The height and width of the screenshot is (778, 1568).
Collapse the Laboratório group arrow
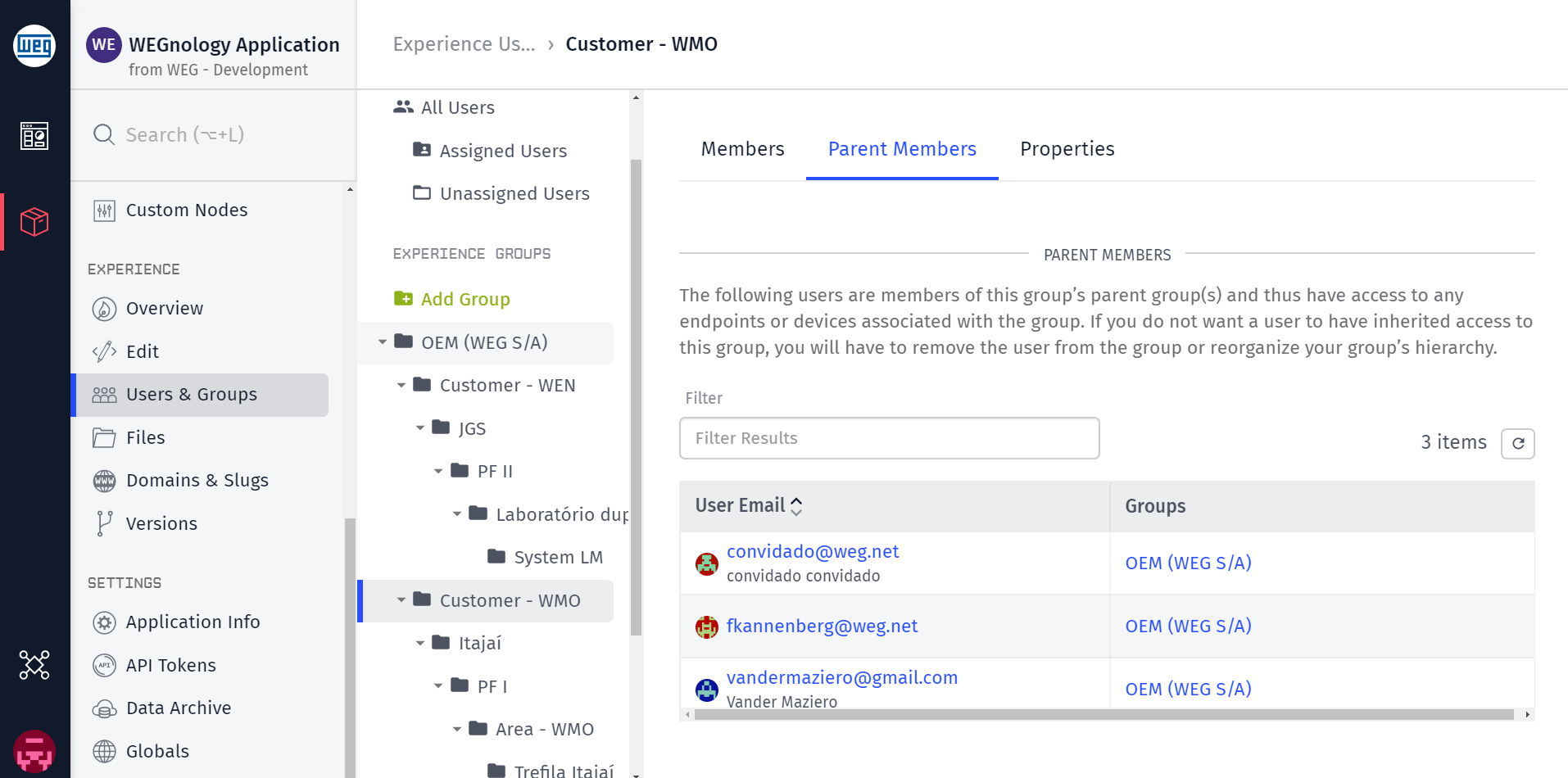pos(457,513)
